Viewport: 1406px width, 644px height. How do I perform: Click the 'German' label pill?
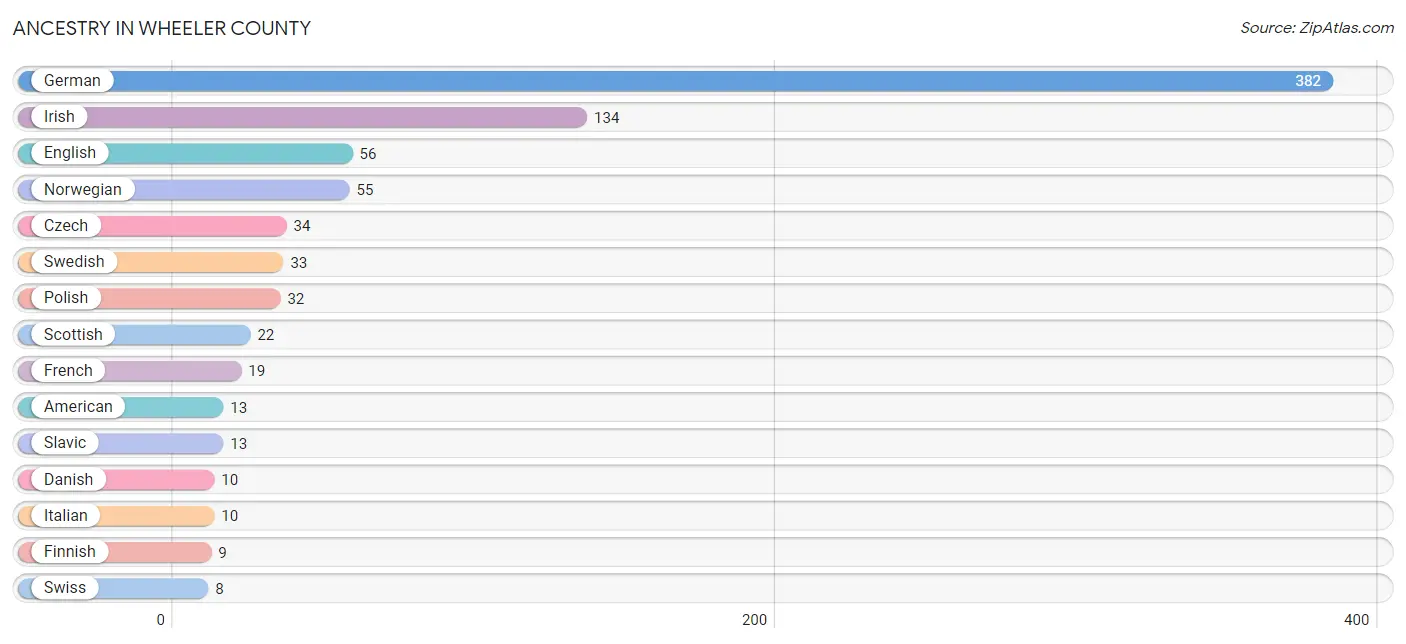pyautogui.click(x=72, y=81)
